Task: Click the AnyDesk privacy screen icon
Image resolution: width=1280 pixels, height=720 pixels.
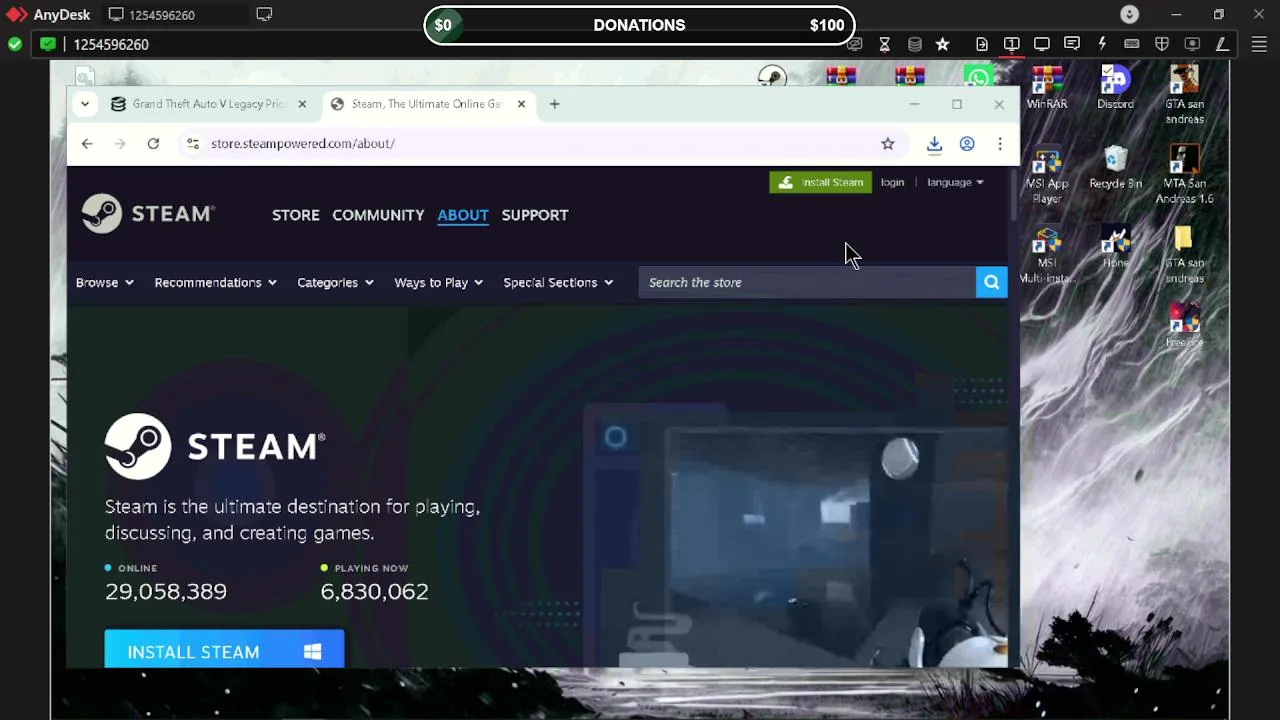Action: tap(855, 44)
